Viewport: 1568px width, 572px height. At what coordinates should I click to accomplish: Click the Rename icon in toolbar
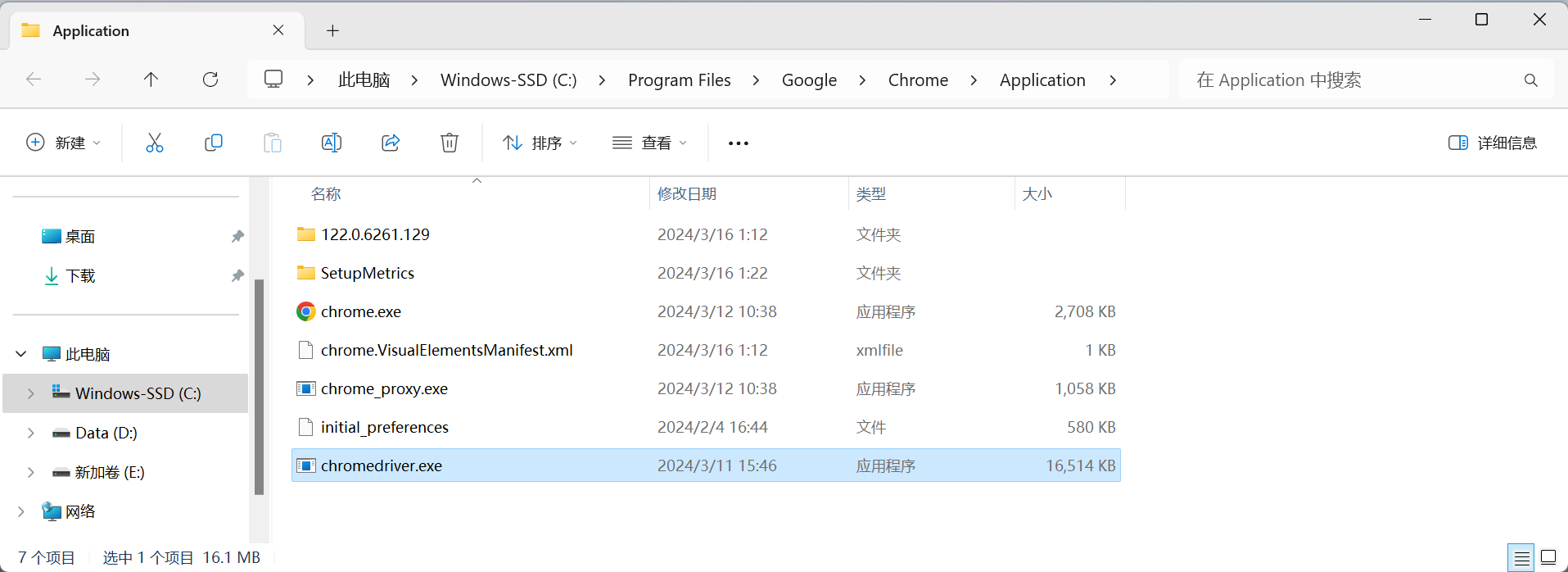(x=332, y=143)
